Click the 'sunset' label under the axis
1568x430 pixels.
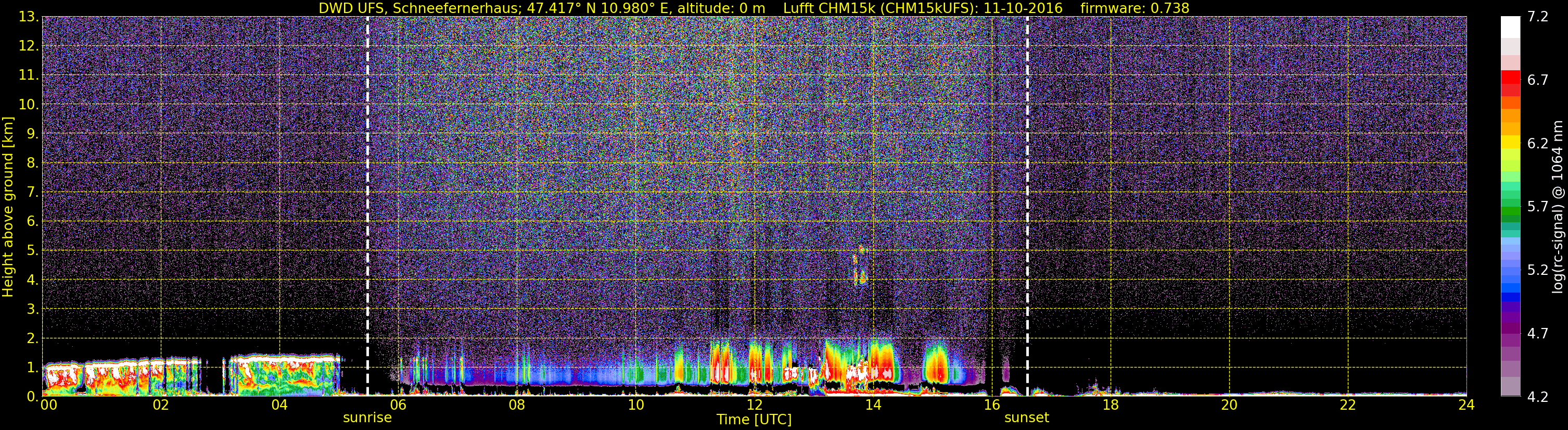tap(1027, 418)
